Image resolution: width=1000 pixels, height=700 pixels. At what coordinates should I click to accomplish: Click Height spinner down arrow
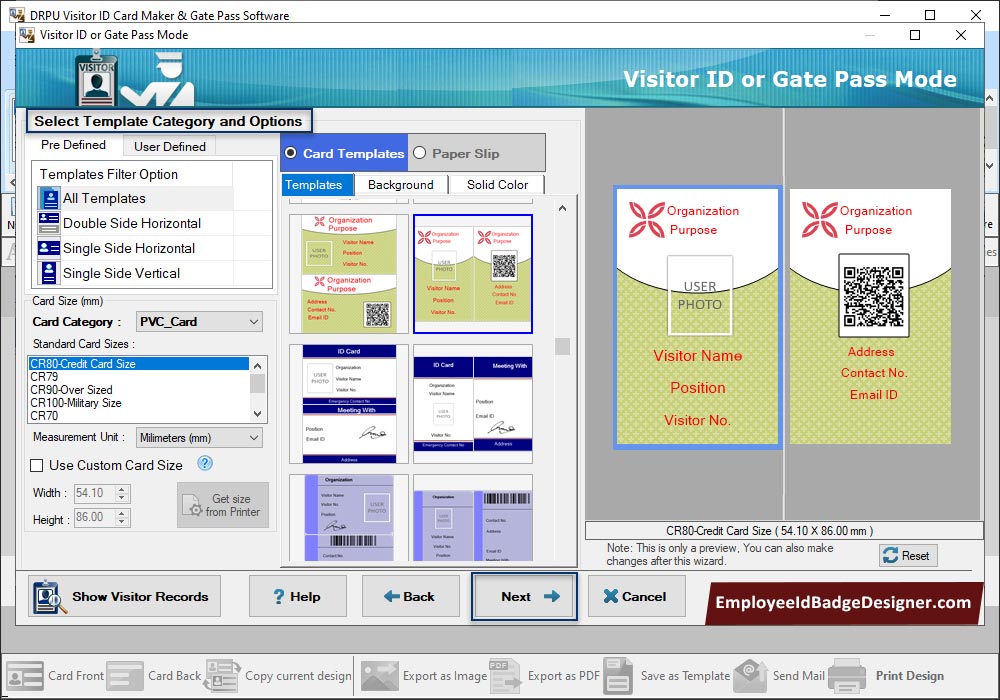click(122, 521)
